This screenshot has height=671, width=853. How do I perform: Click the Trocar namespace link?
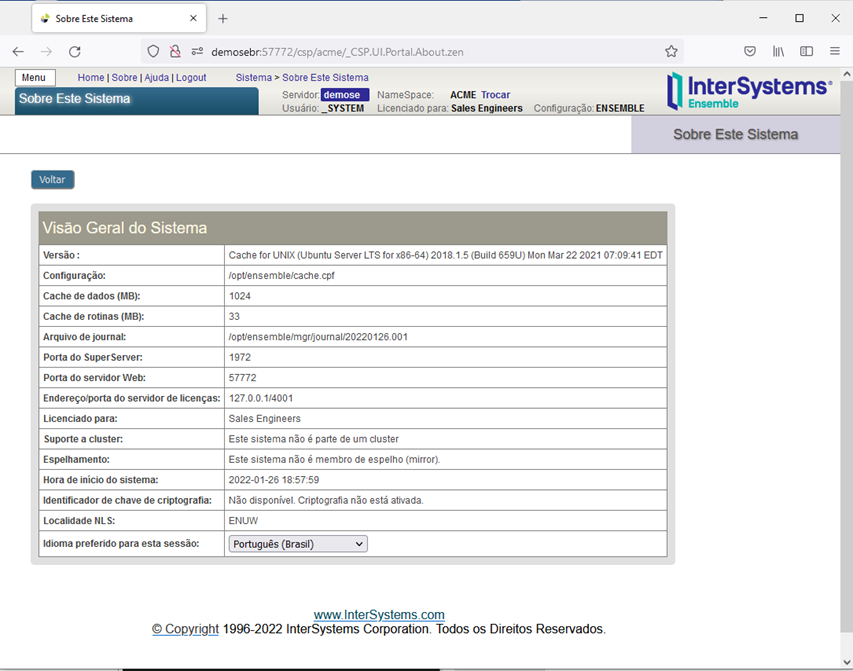point(496,95)
